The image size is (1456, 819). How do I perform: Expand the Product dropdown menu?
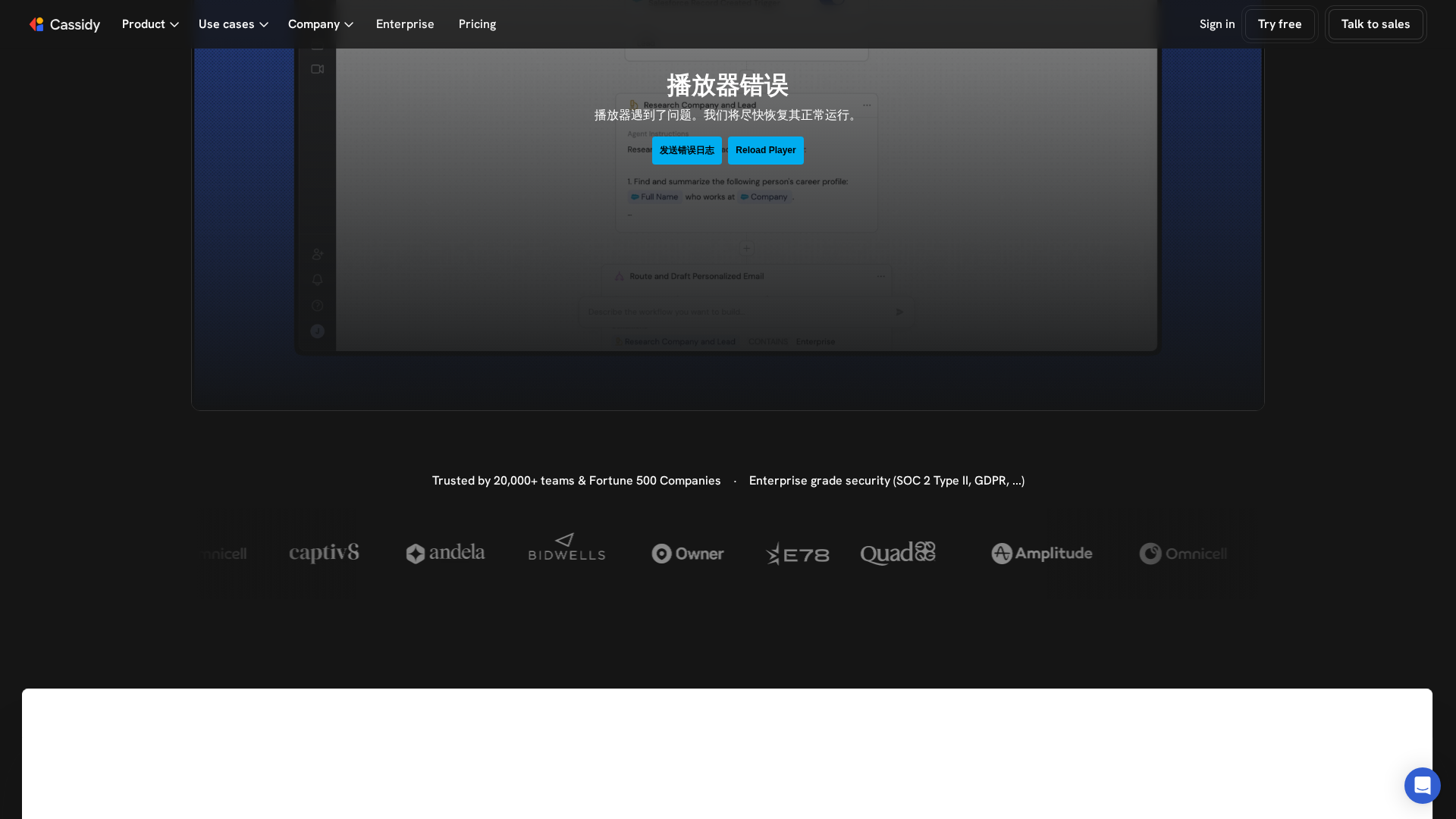pos(150,24)
